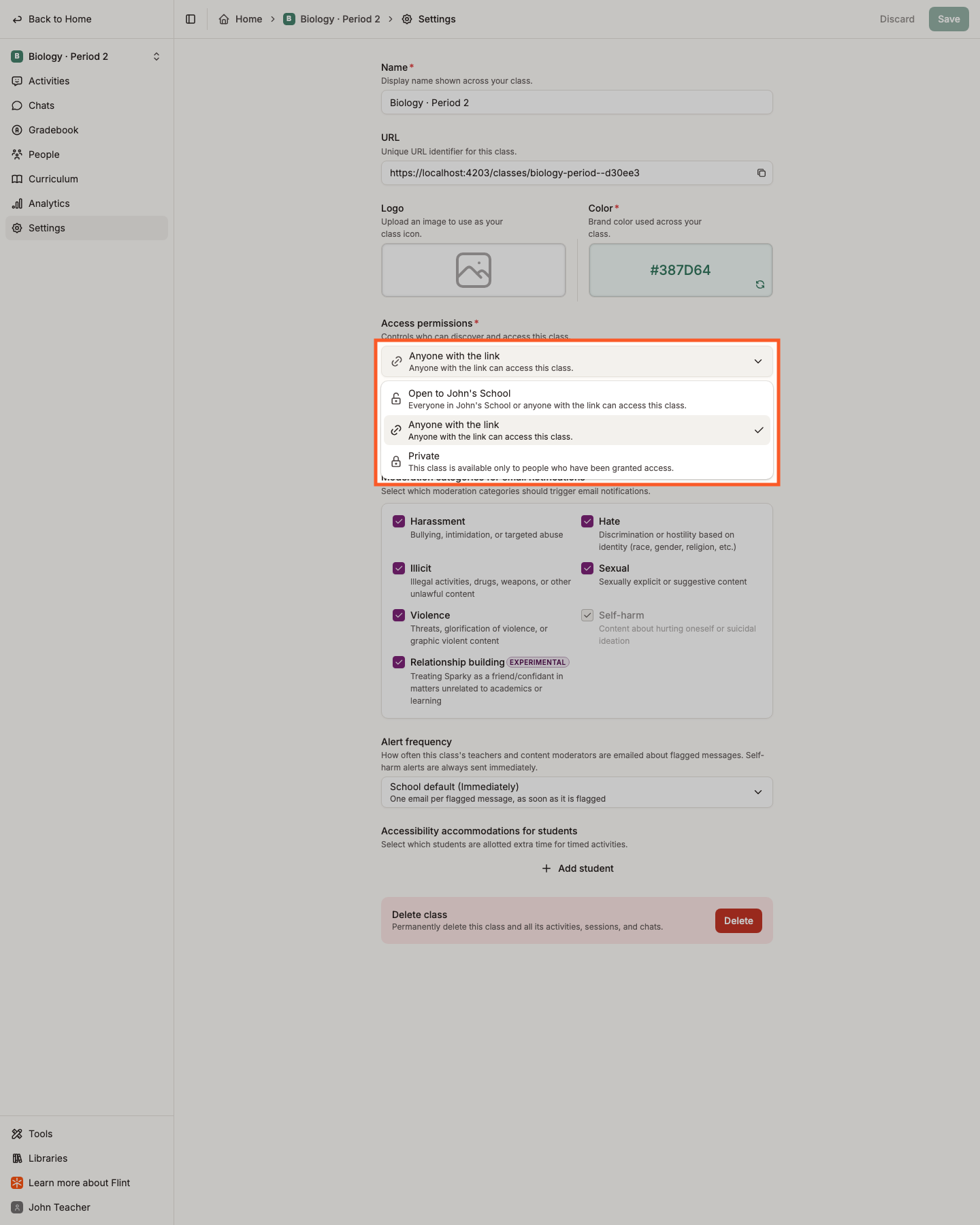Screen dimensions: 980x1225
Task: Click checkmark on selected Anyone with the link option
Action: click(759, 430)
